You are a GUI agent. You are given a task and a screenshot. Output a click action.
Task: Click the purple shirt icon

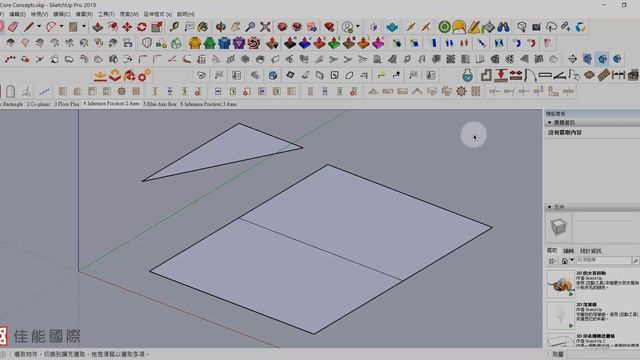pos(239,42)
